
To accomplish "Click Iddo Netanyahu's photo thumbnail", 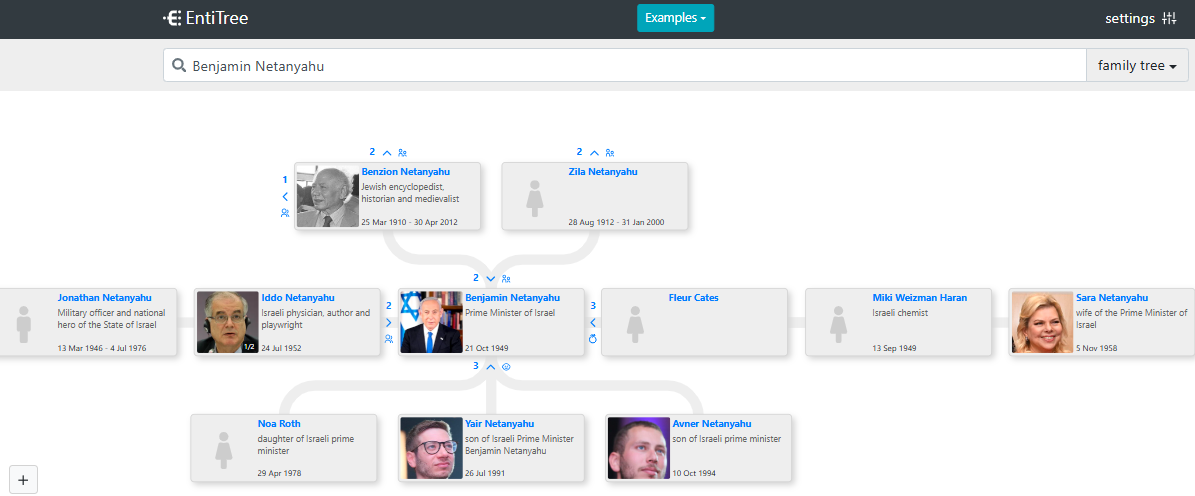I will point(228,322).
